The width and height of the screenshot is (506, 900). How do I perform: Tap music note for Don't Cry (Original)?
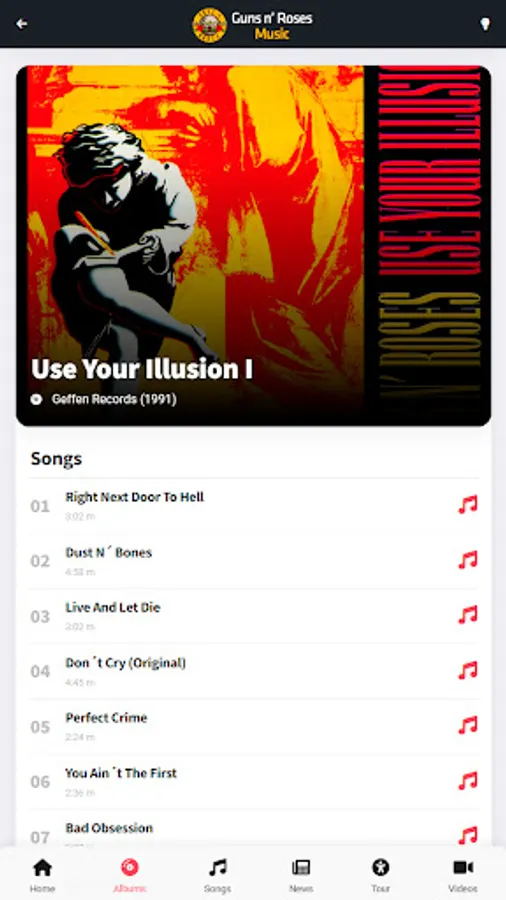pyautogui.click(x=468, y=670)
